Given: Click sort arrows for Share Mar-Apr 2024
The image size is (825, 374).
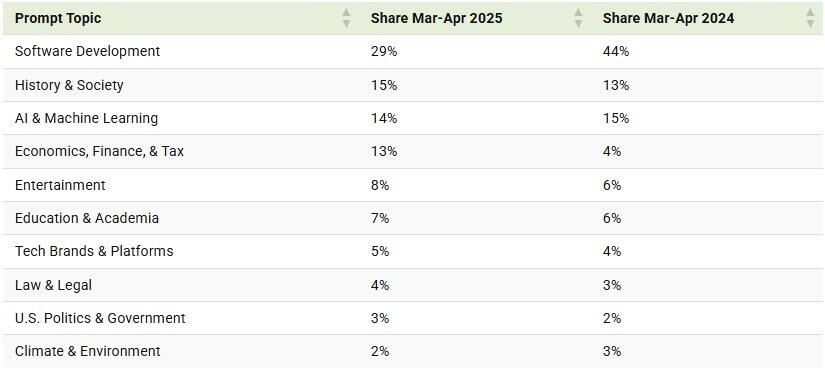Looking at the screenshot, I should 810,18.
